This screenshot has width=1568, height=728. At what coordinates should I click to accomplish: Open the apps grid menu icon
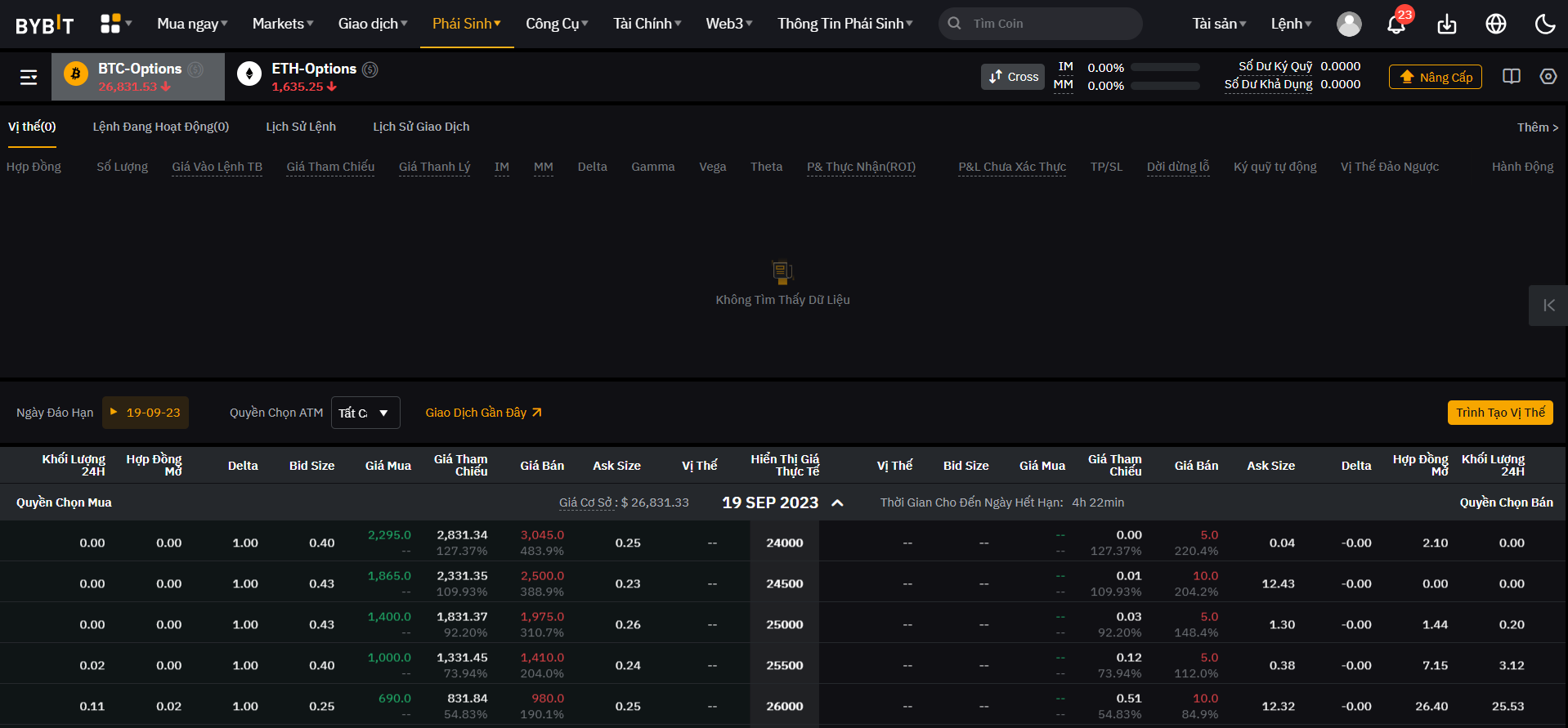tap(110, 24)
